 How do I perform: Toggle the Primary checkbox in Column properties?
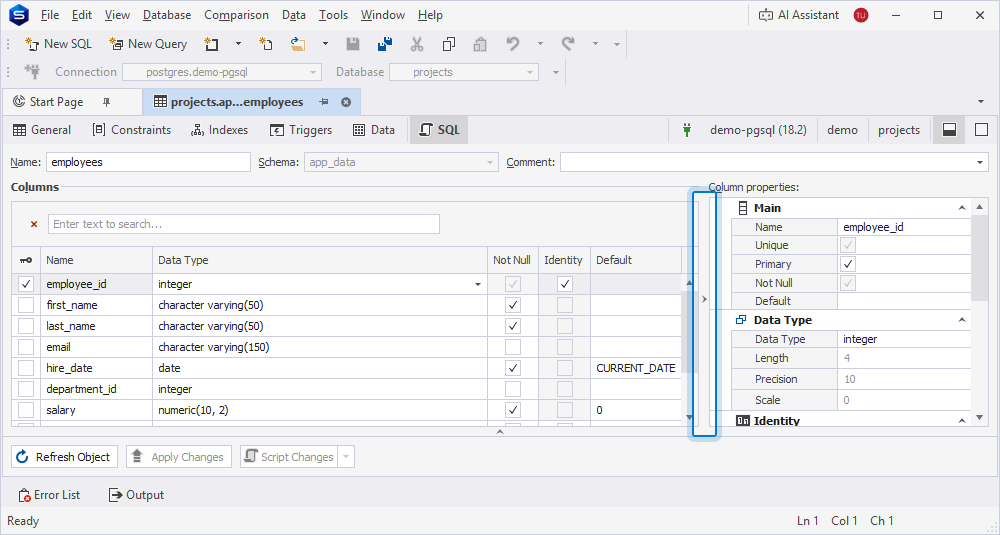click(848, 264)
